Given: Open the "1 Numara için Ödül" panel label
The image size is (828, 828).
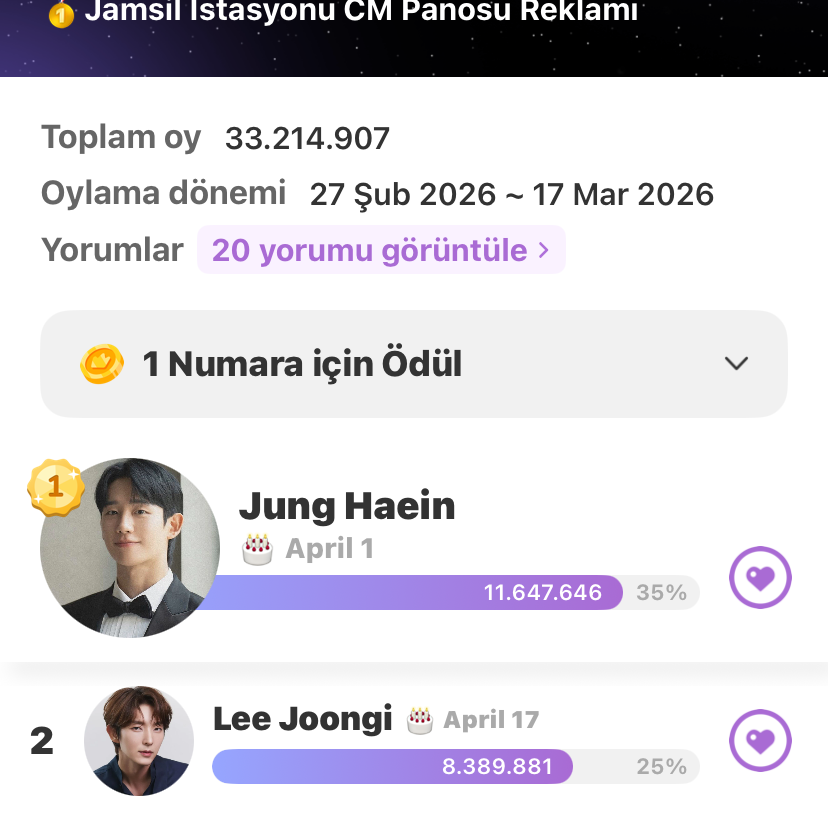Looking at the screenshot, I should point(302,364).
